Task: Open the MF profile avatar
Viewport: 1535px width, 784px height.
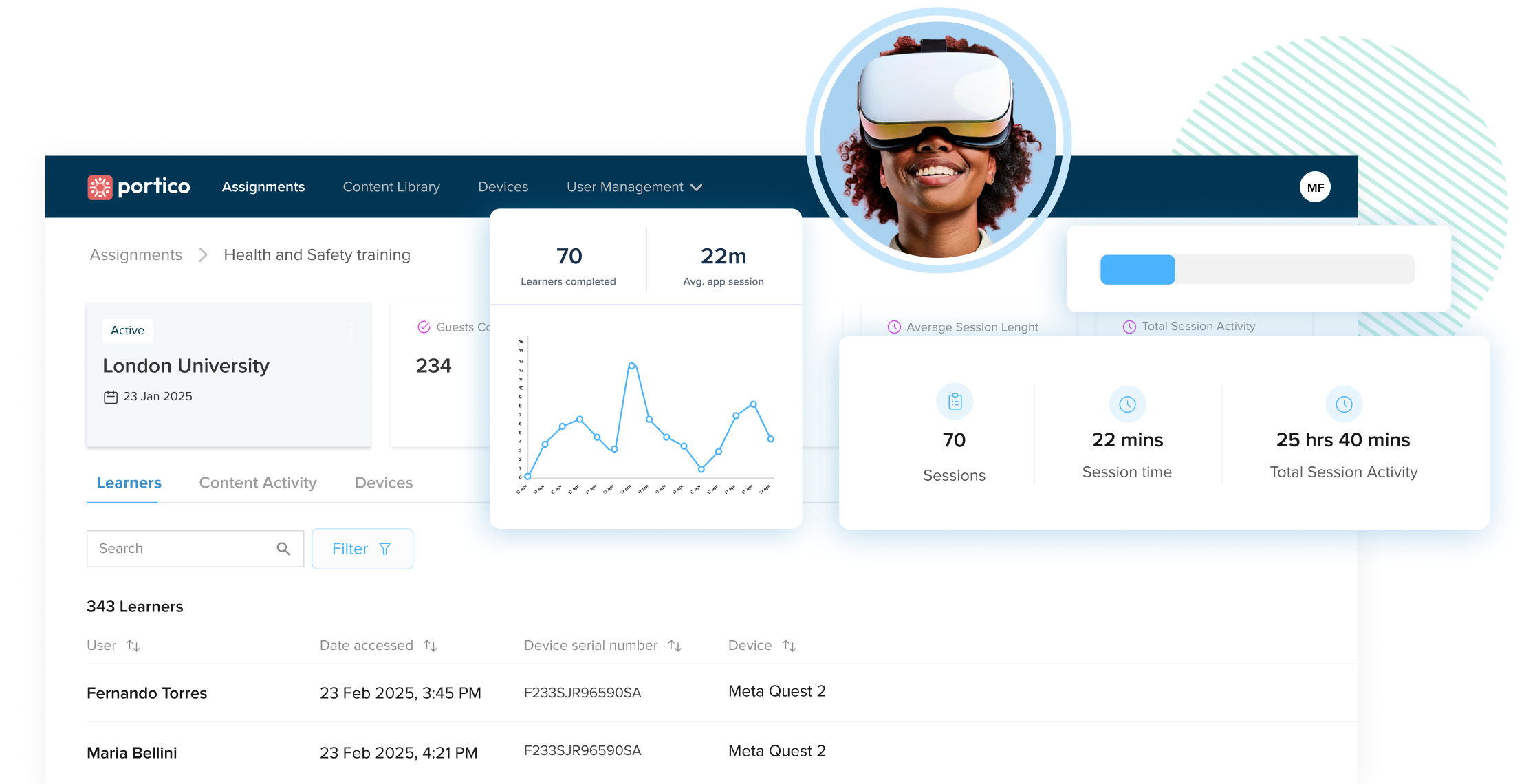Action: [1315, 186]
